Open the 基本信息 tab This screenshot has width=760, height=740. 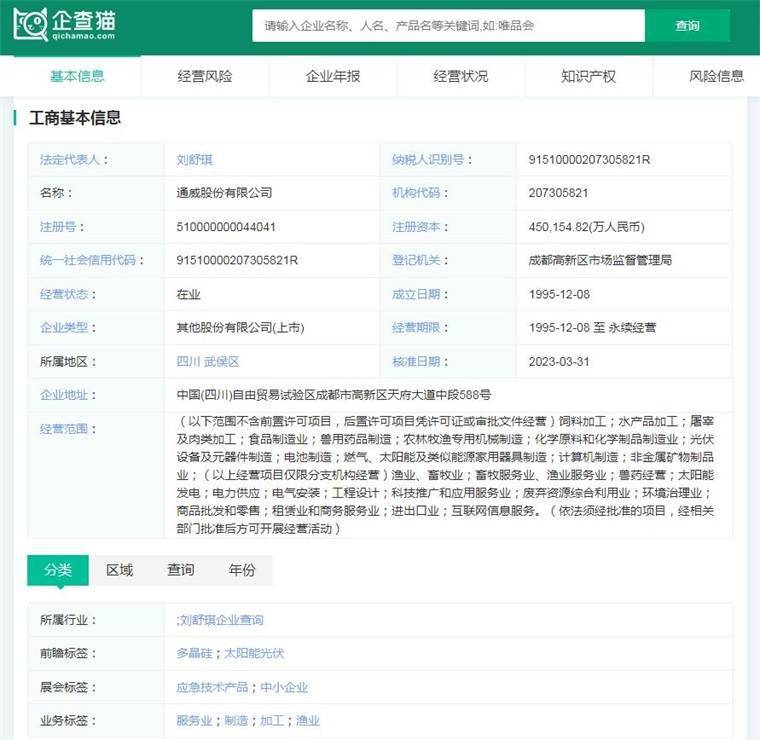[x=77, y=76]
